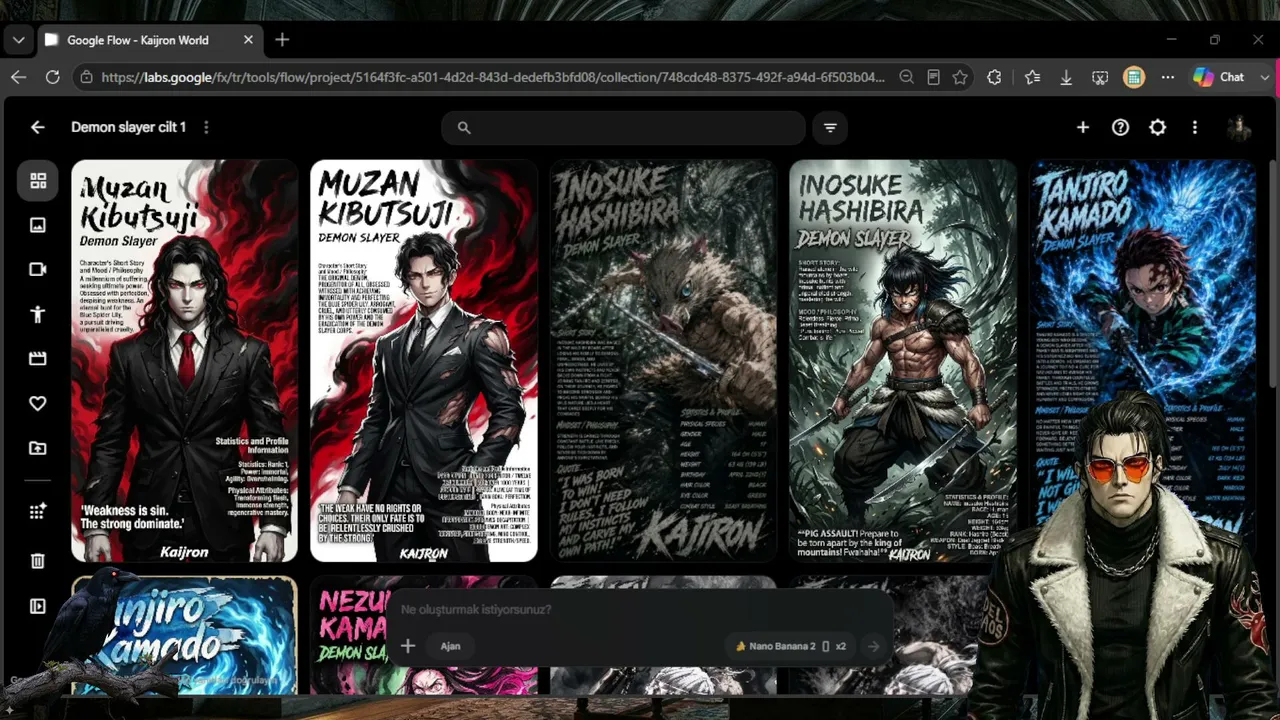Open the calculator extension icon
The image size is (1280, 720).
tap(1134, 77)
